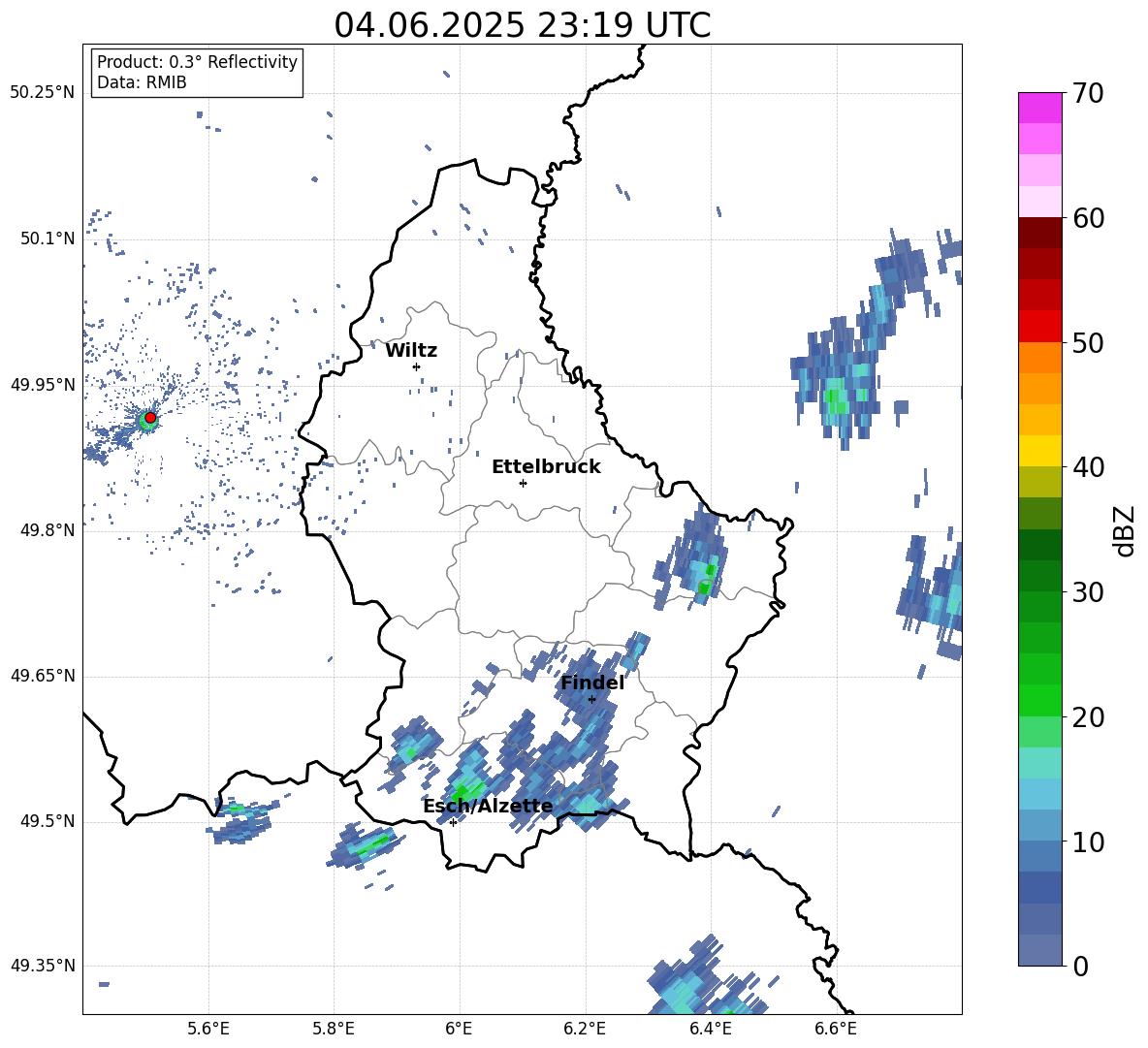Click the dark red colorbar segment below 60

[1039, 233]
